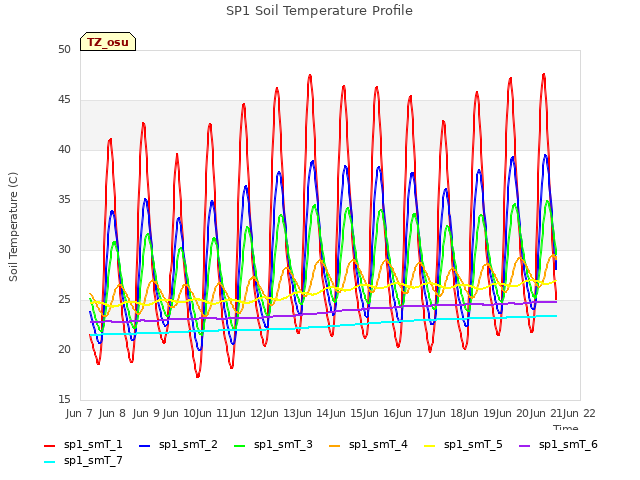Viewport: 640px width, 480px height.
Task: Toggle sp1_smT_4 series in legend
Action: click(368, 444)
